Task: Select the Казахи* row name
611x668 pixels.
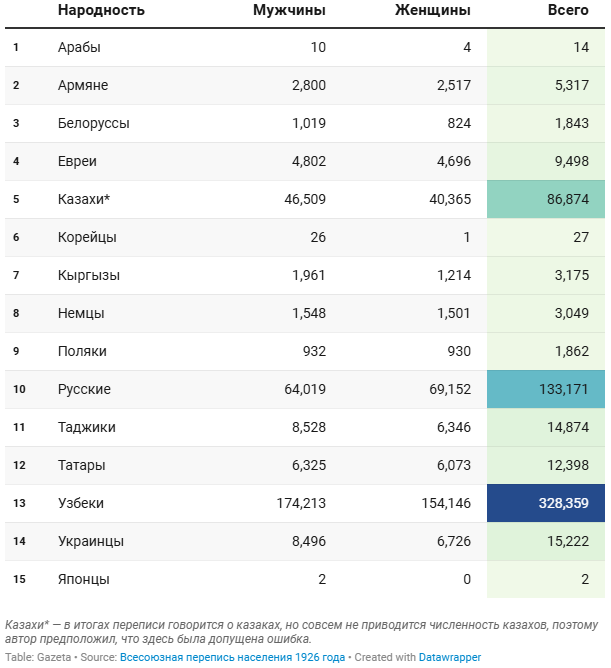Action: [x=84, y=199]
